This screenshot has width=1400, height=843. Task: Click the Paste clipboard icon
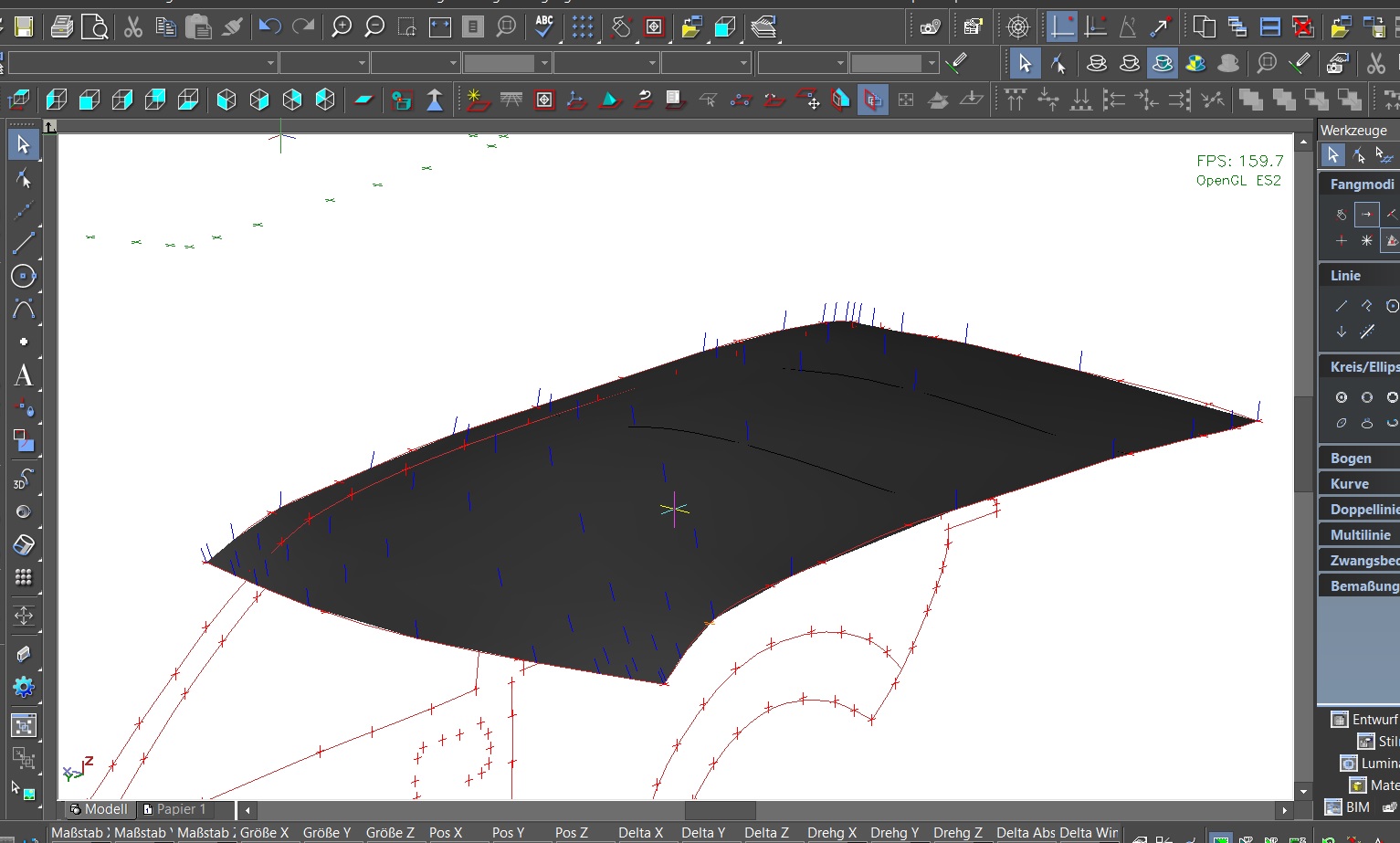coord(198,27)
